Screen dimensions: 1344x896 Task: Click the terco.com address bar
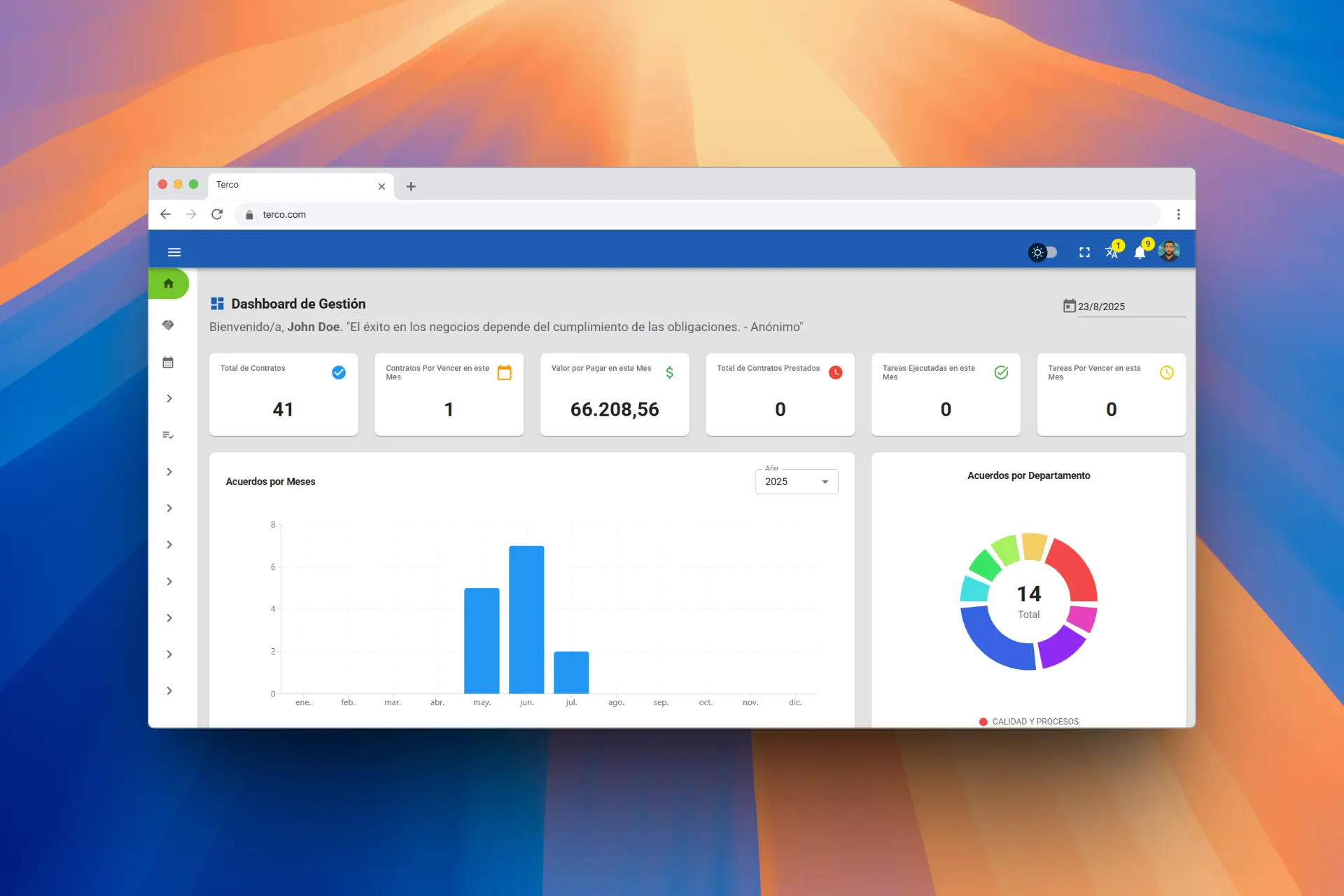tap(698, 214)
